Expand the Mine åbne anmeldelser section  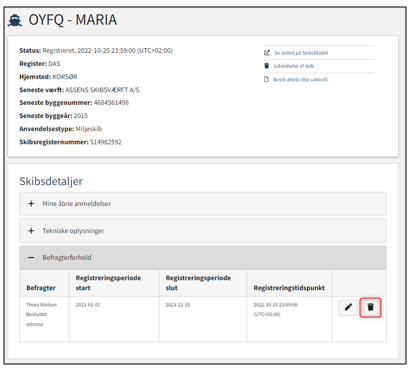click(x=203, y=204)
